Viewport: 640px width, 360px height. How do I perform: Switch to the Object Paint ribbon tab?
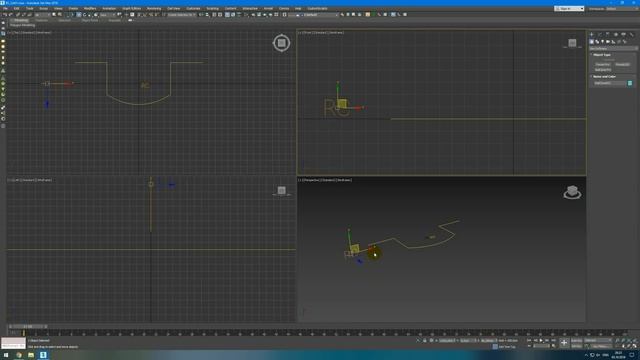[90, 20]
